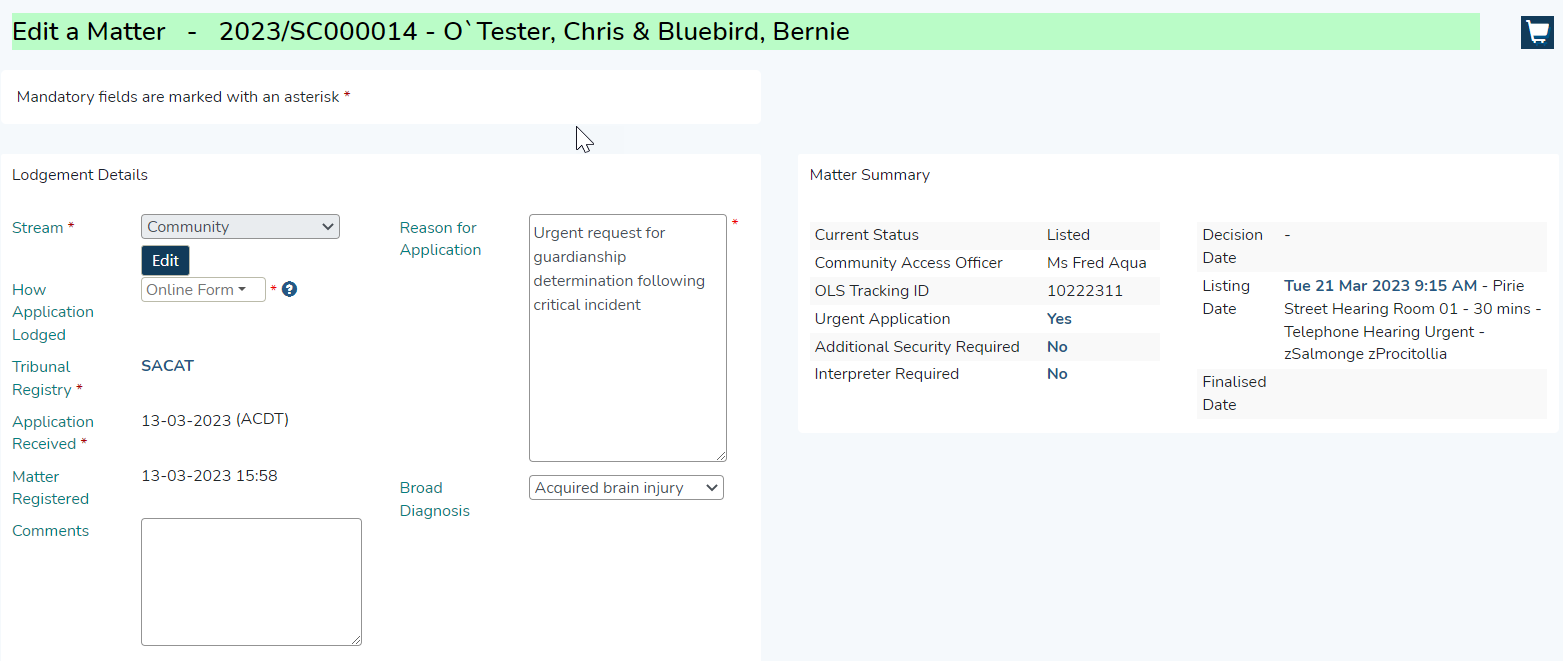The height and width of the screenshot is (661, 1563).
Task: Open the Stream dropdown showing Community
Action: [x=240, y=227]
